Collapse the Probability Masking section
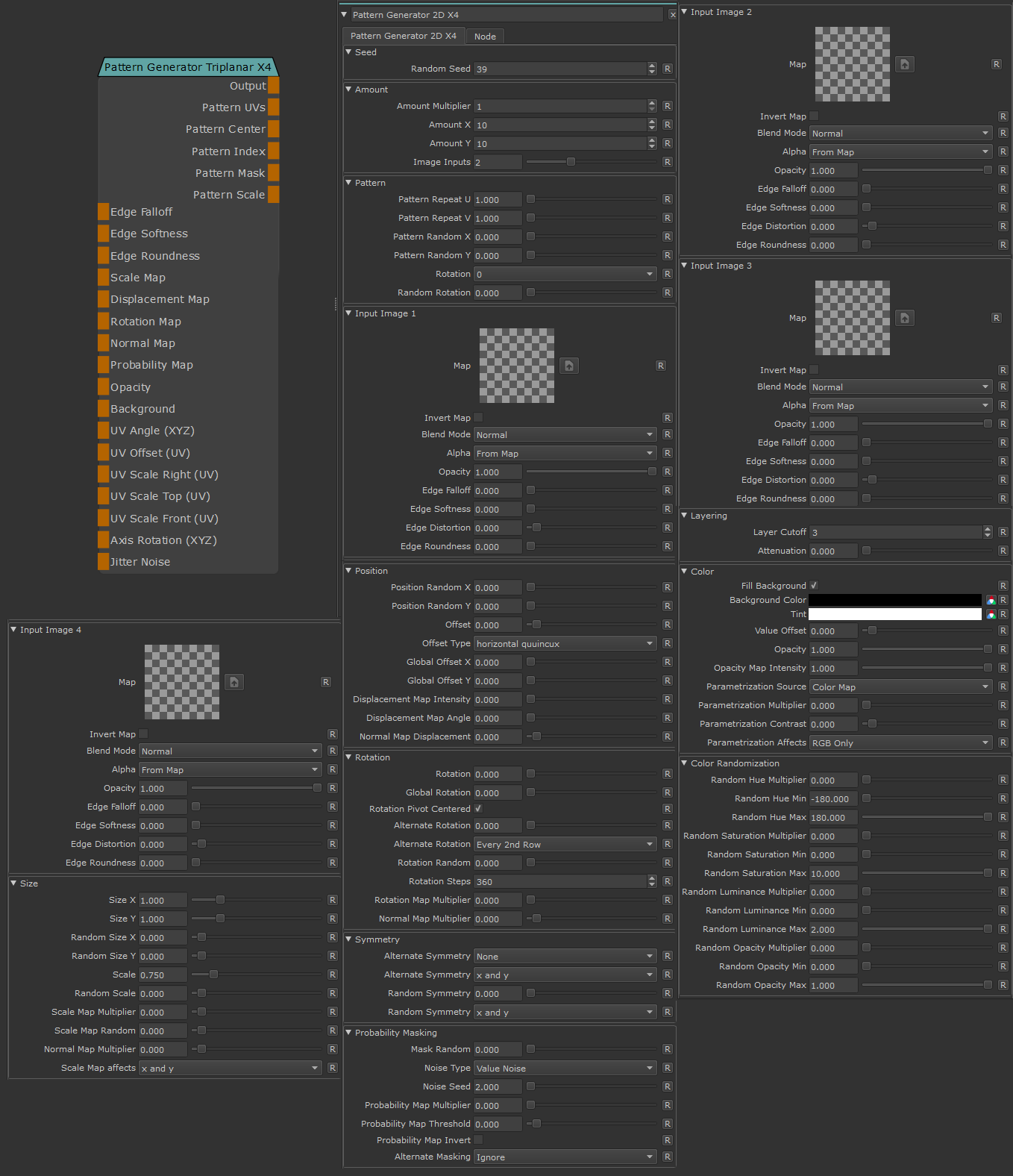 point(348,1032)
